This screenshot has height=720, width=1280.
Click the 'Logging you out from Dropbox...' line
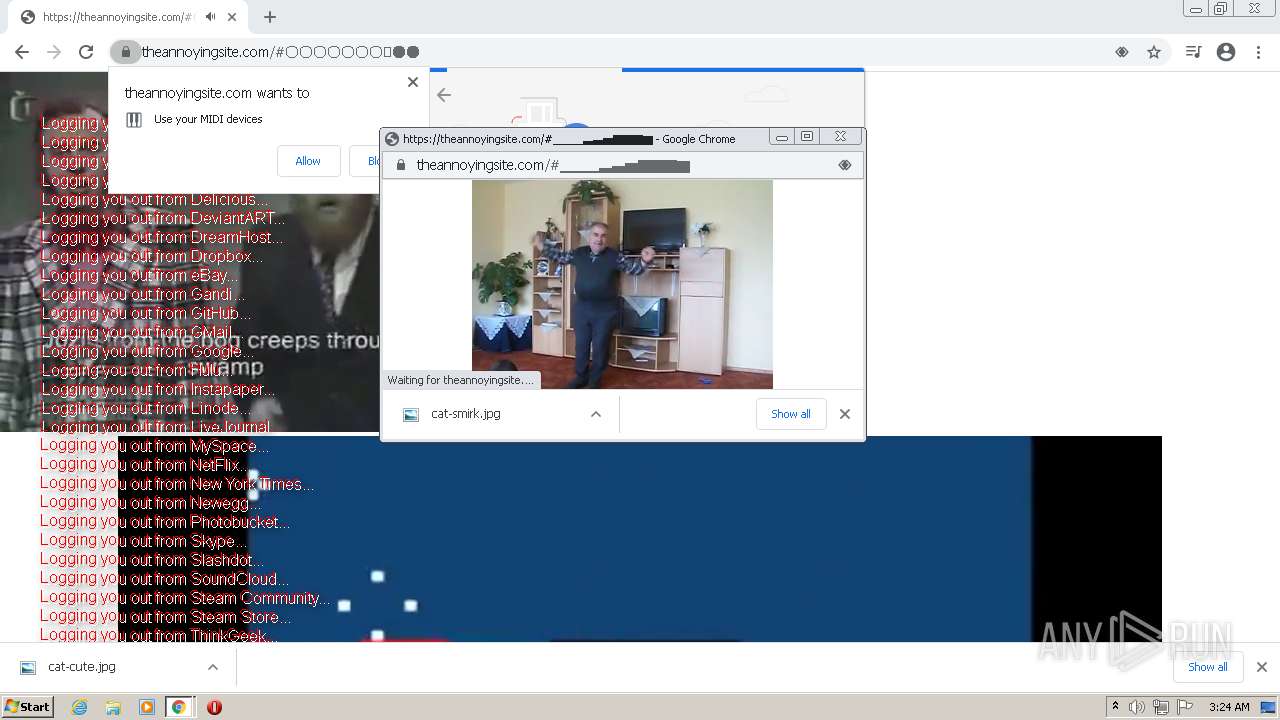pyautogui.click(x=152, y=256)
